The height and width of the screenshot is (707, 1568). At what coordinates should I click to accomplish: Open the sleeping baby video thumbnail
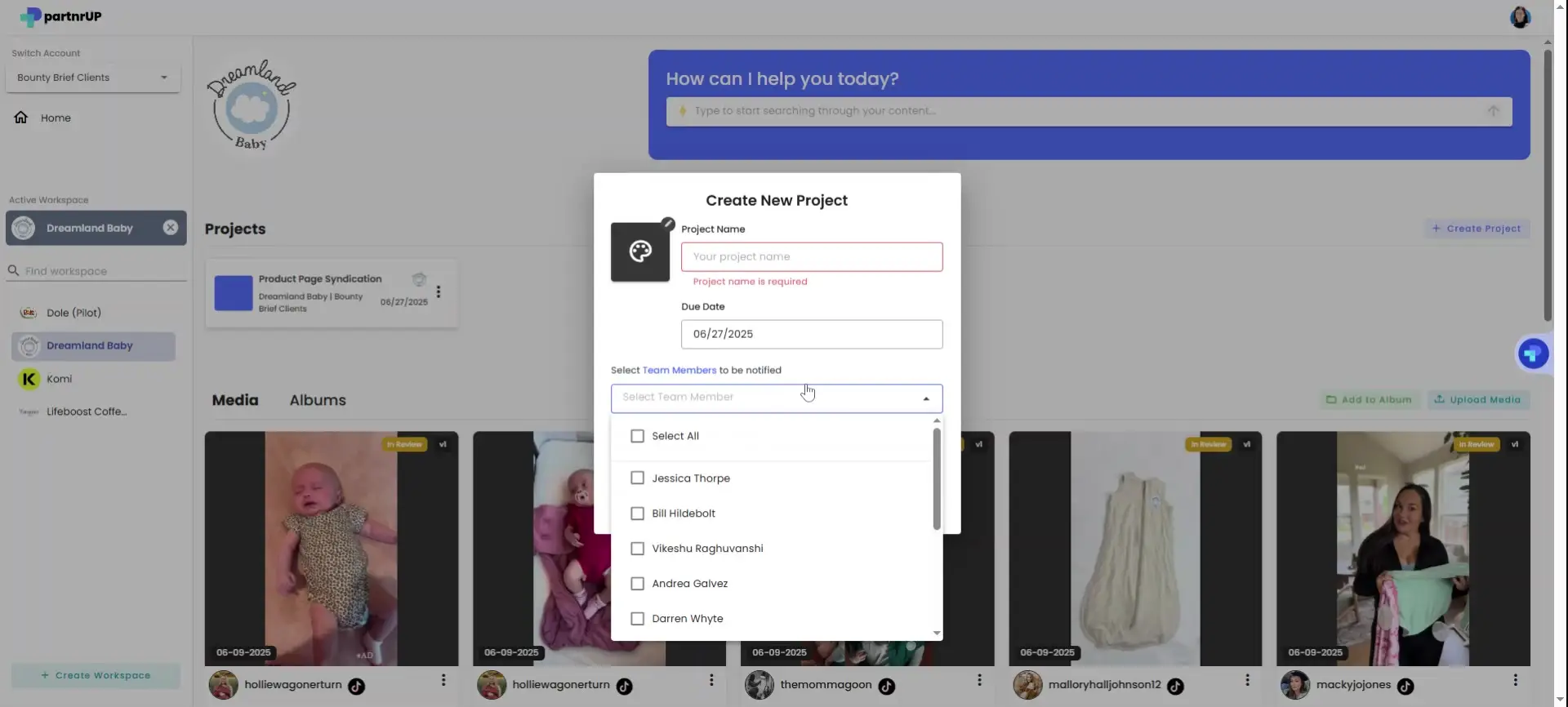[x=332, y=549]
